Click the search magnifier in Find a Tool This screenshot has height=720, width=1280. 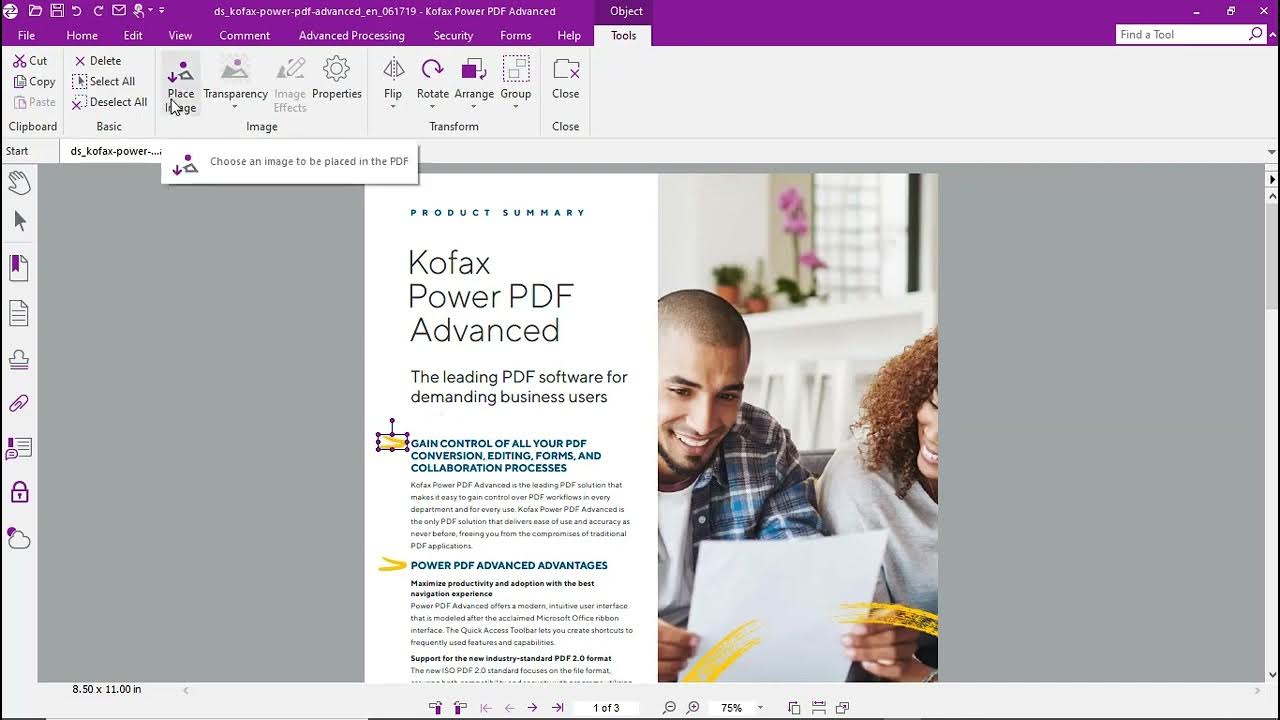1256,34
